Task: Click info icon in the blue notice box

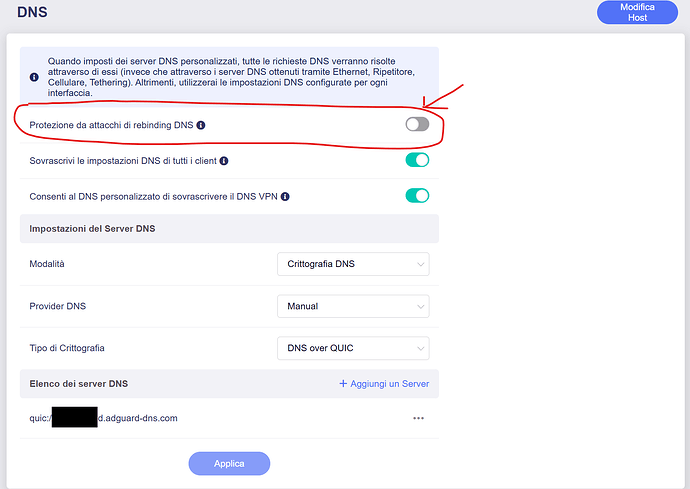Action: (34, 77)
